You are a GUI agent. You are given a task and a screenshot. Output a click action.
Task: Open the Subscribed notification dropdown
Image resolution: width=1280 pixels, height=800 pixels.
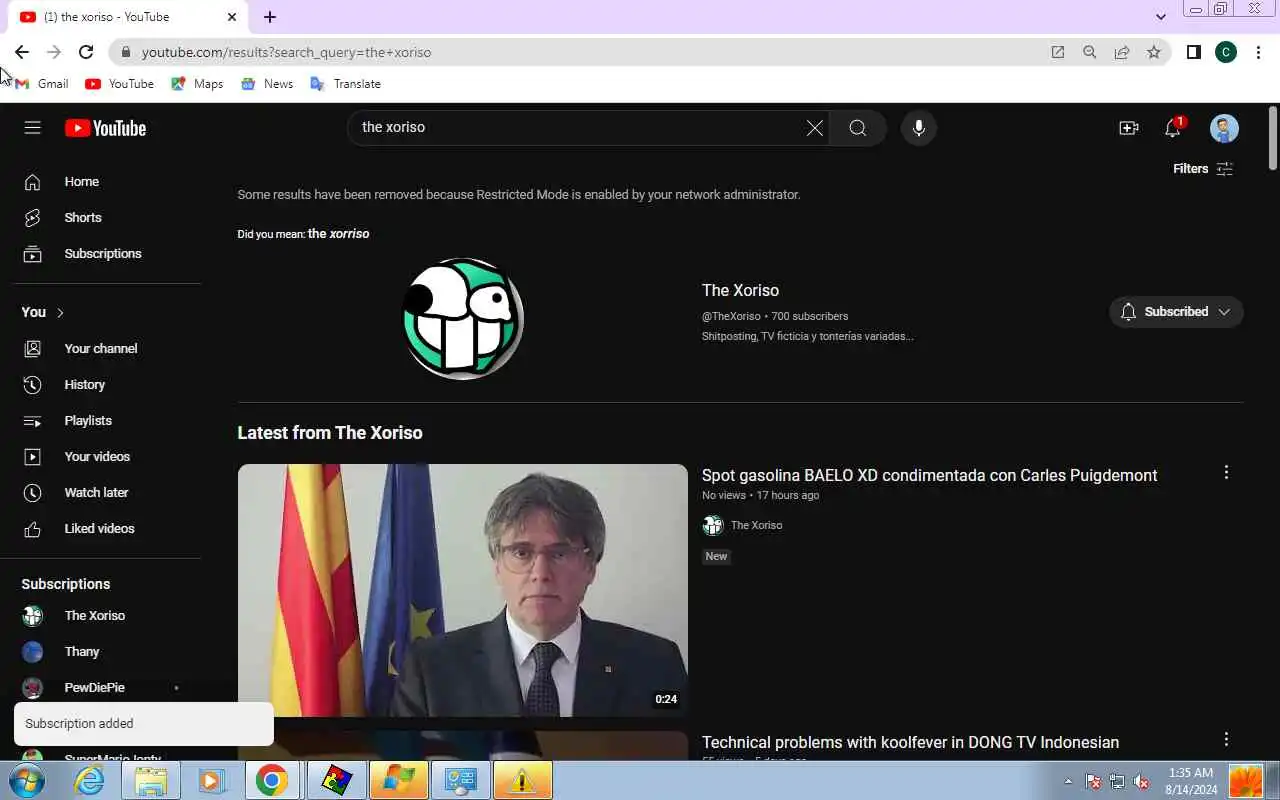coord(1176,312)
